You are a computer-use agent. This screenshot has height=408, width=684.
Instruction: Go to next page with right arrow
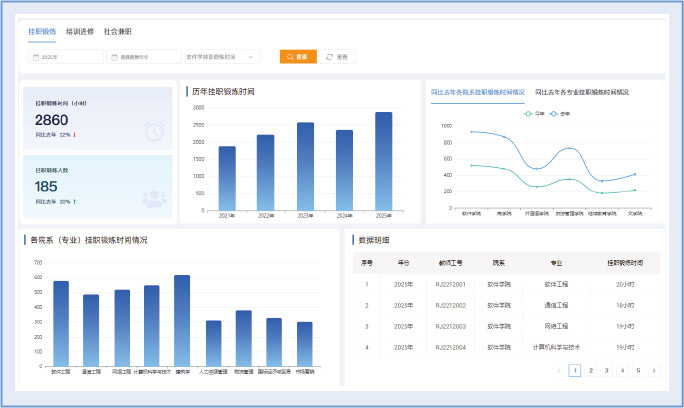pos(654,370)
